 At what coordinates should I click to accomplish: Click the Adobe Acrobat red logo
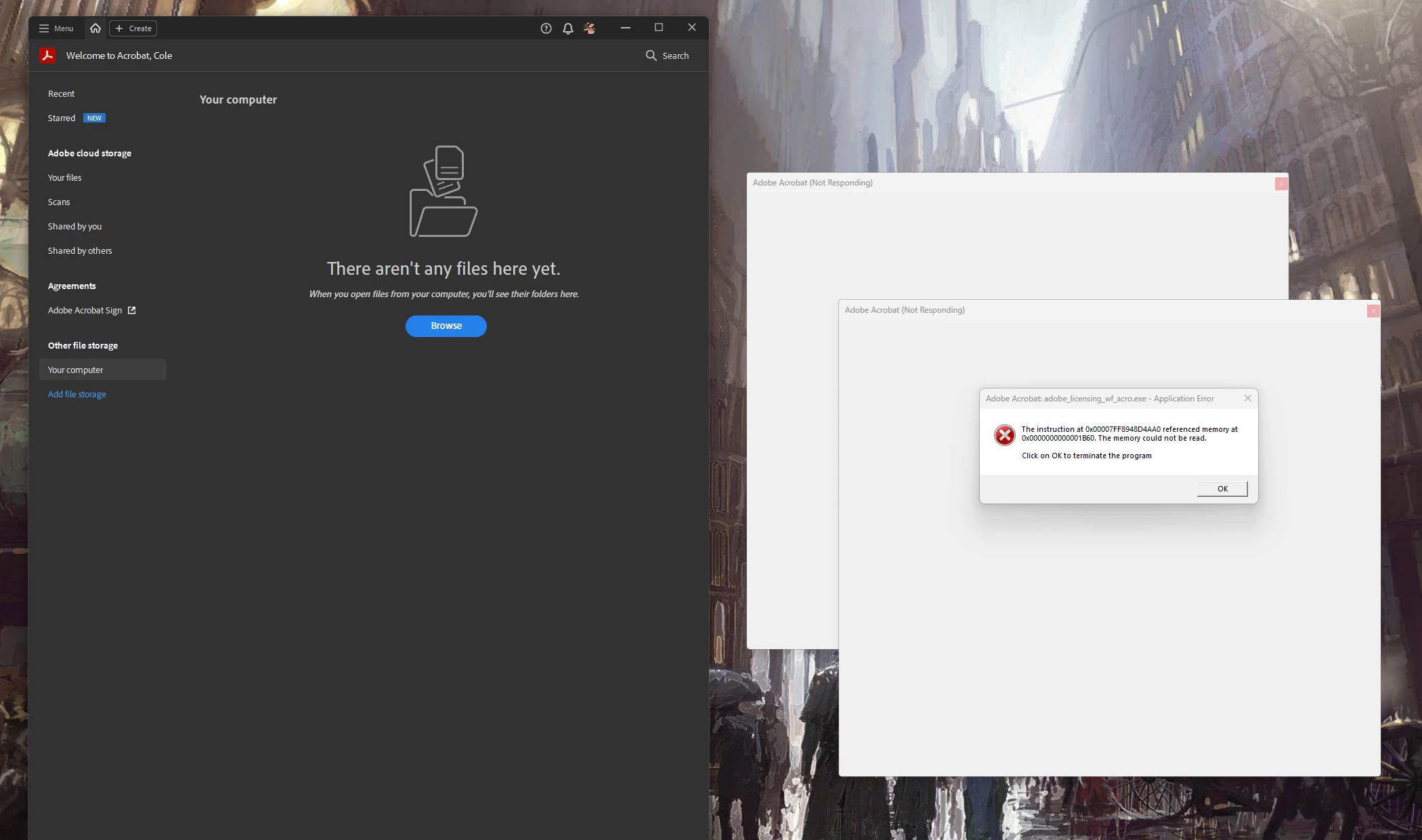pyautogui.click(x=47, y=56)
